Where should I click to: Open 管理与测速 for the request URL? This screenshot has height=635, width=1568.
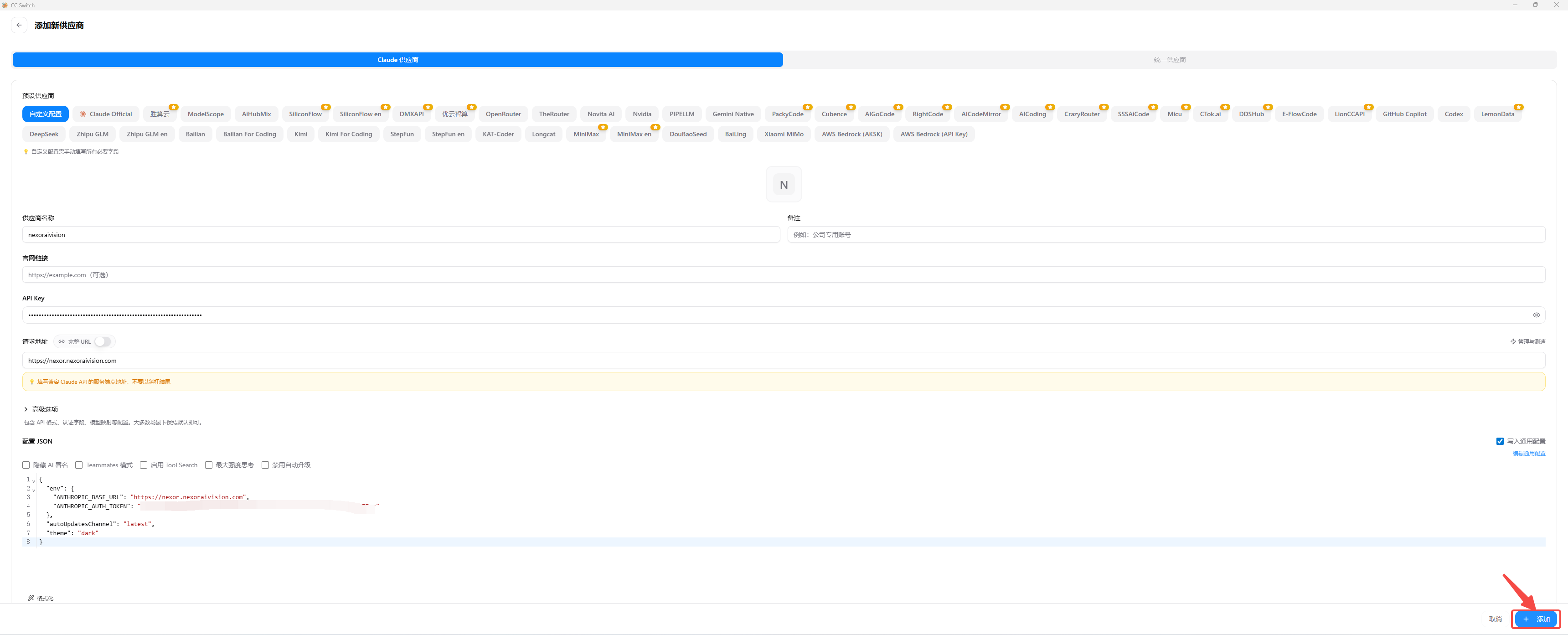(x=1528, y=341)
